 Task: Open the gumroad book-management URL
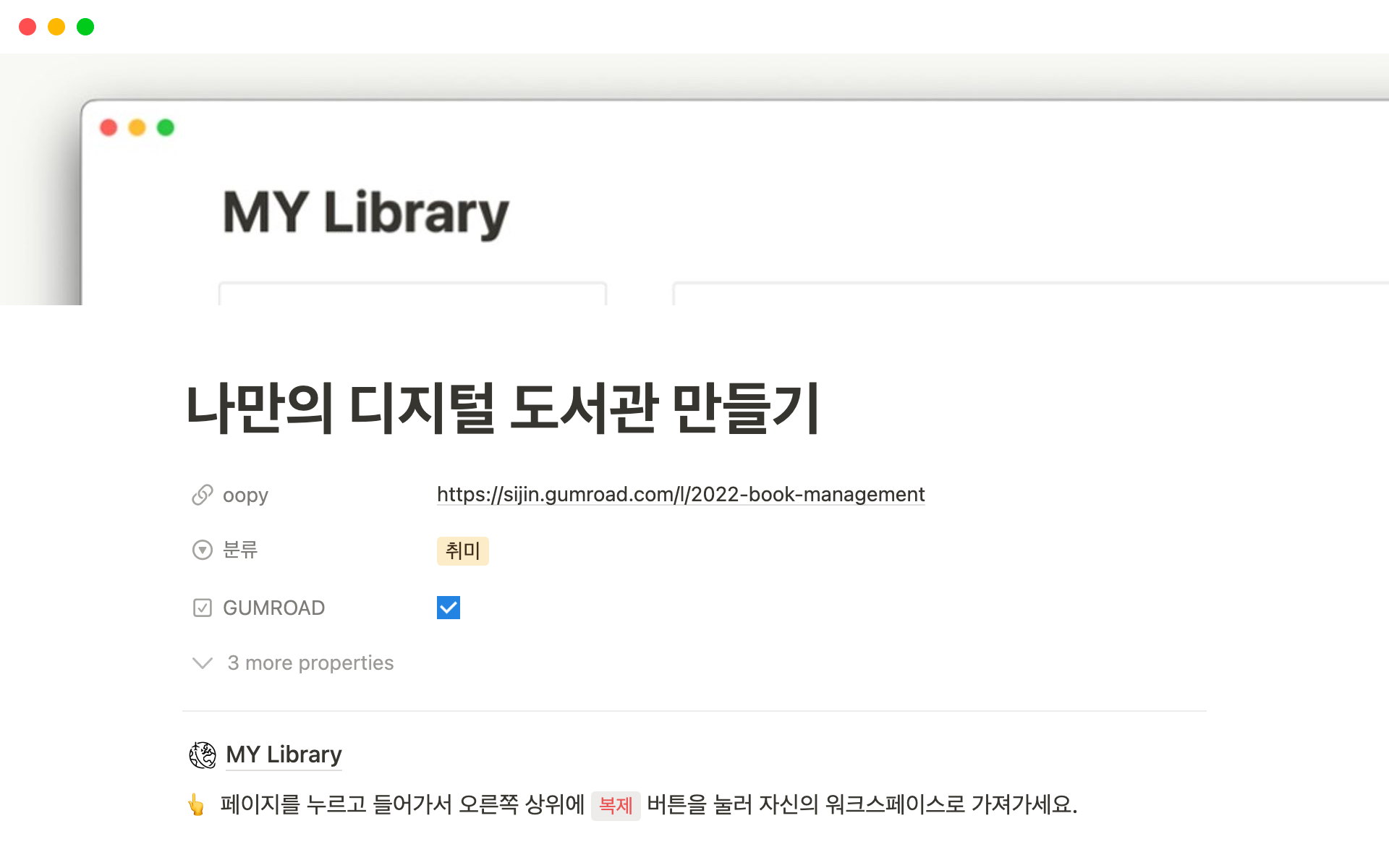point(680,495)
